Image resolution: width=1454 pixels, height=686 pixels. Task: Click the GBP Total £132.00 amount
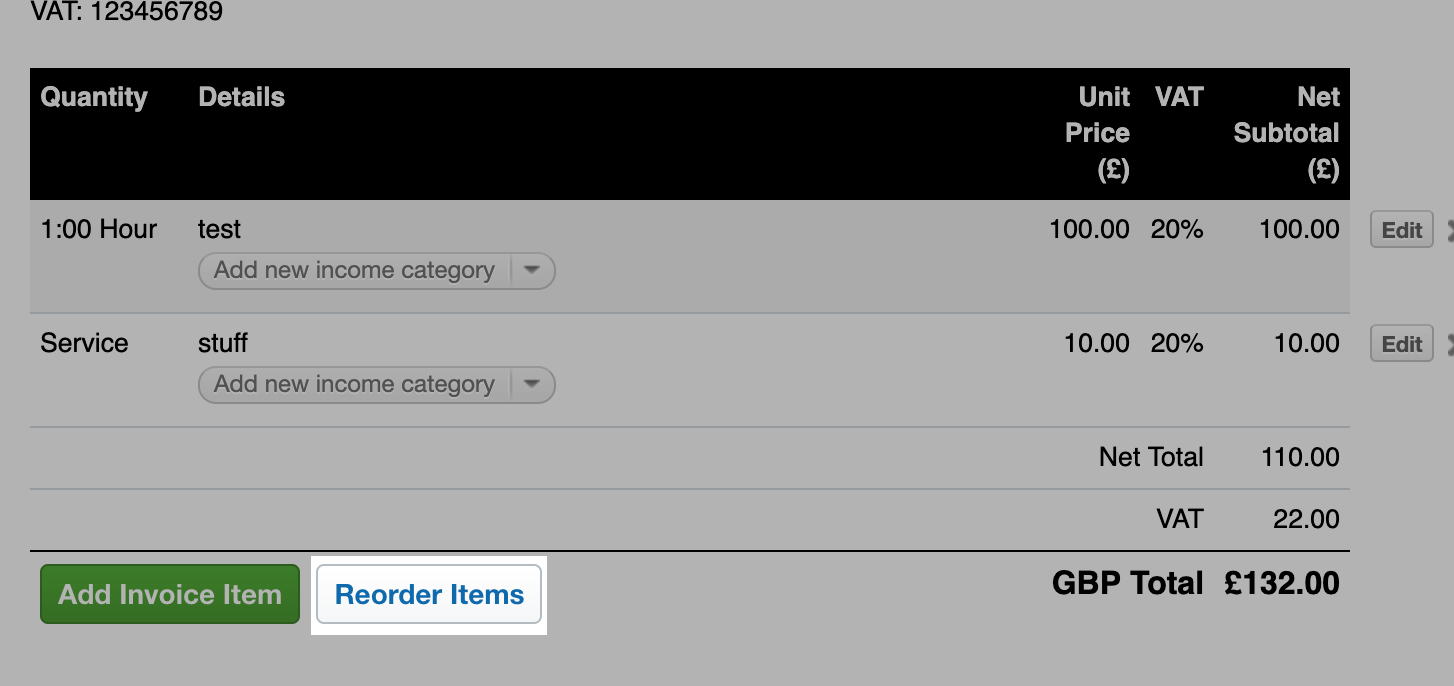1281,583
